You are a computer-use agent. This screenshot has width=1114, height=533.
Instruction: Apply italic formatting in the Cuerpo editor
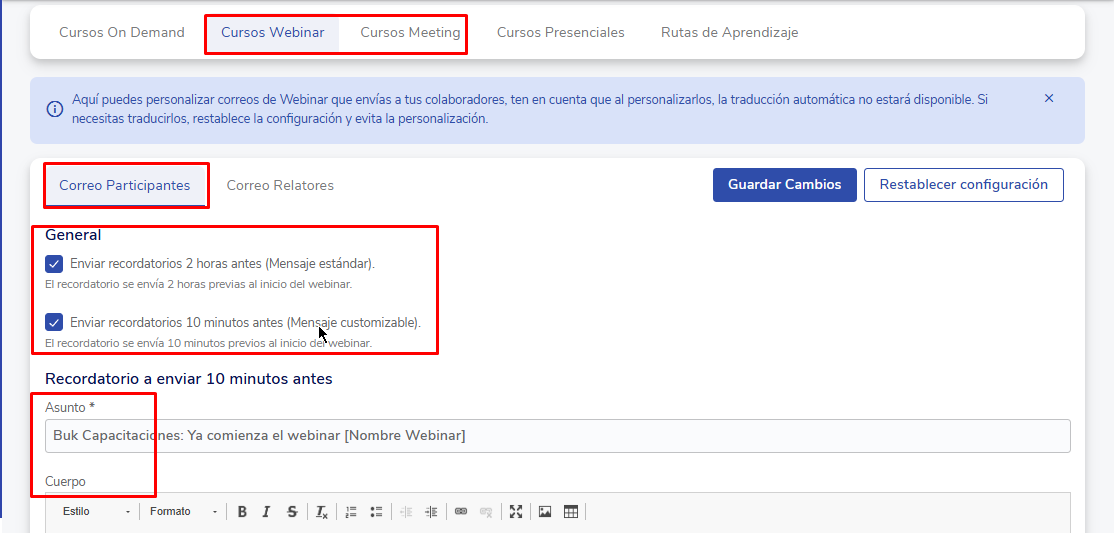(266, 512)
